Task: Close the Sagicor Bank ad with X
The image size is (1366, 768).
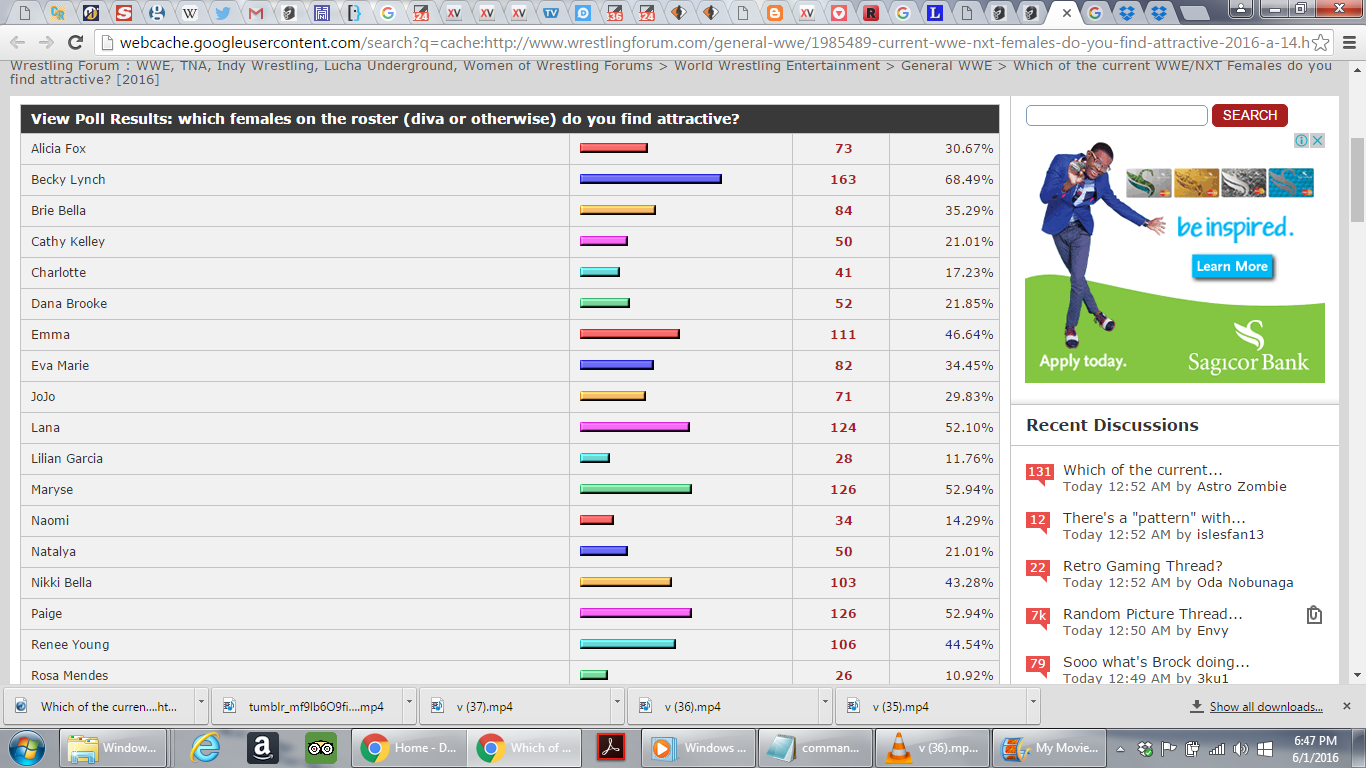Action: tap(1317, 140)
